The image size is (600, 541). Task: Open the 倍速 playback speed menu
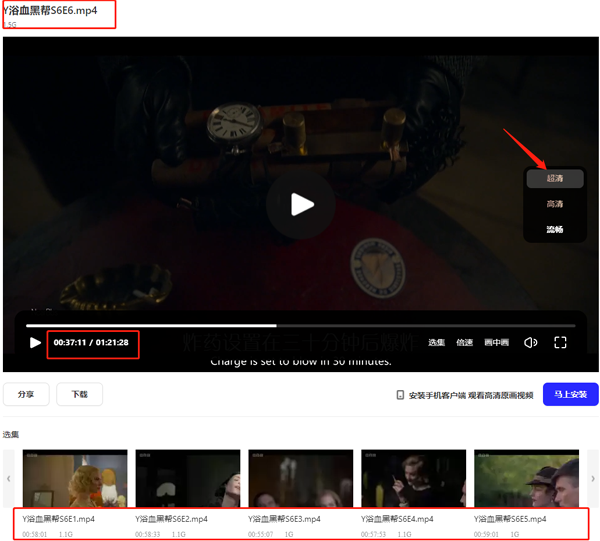point(465,342)
